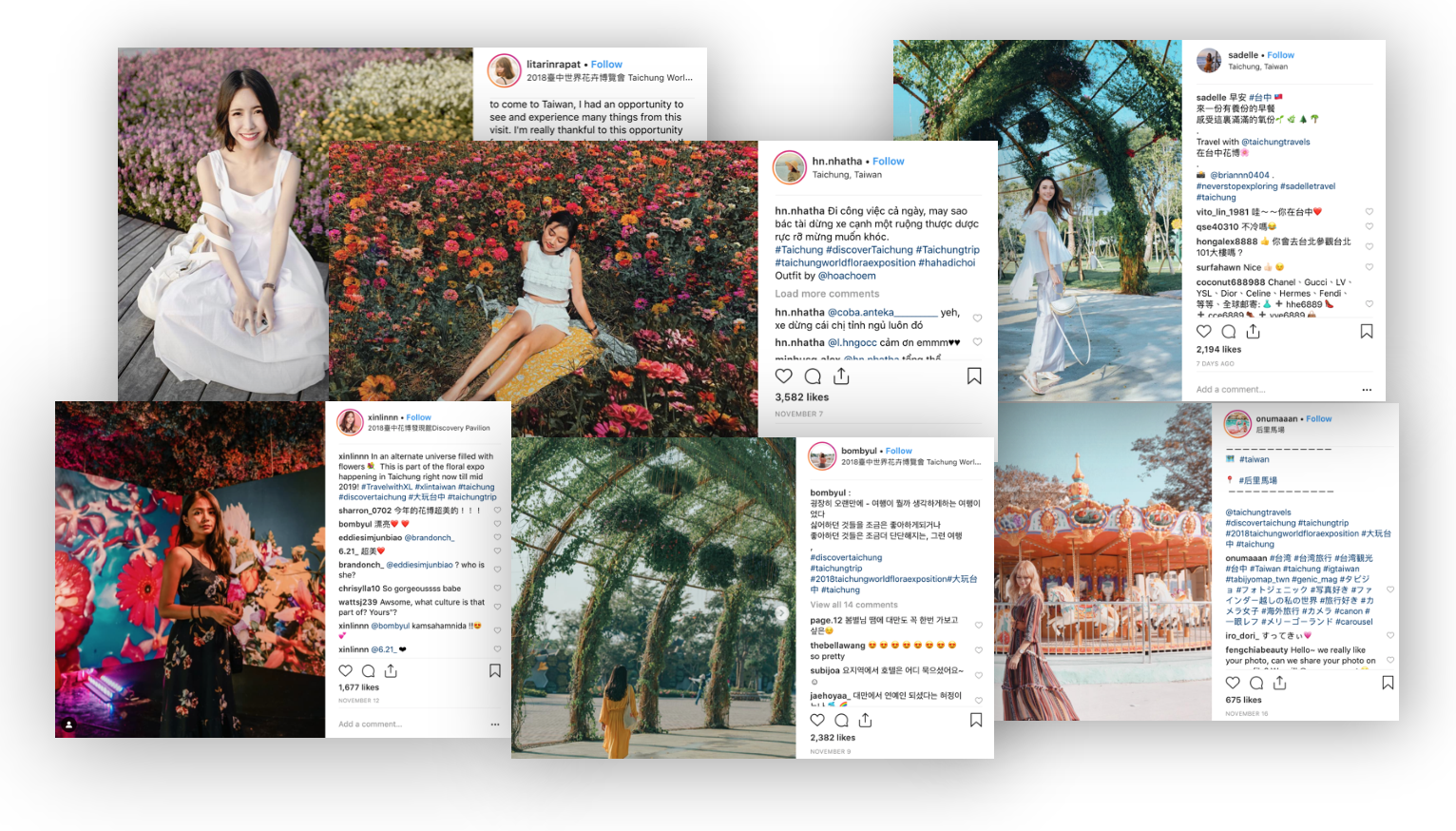Like the onumaaan post
The image size is (1456, 831).
(x=1233, y=683)
